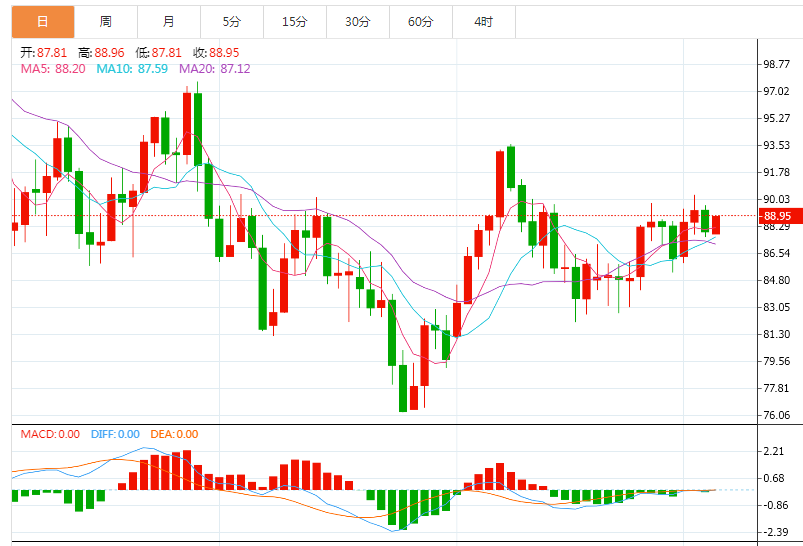Select the 日 daily chart tab
The image size is (803, 546).
(43, 22)
